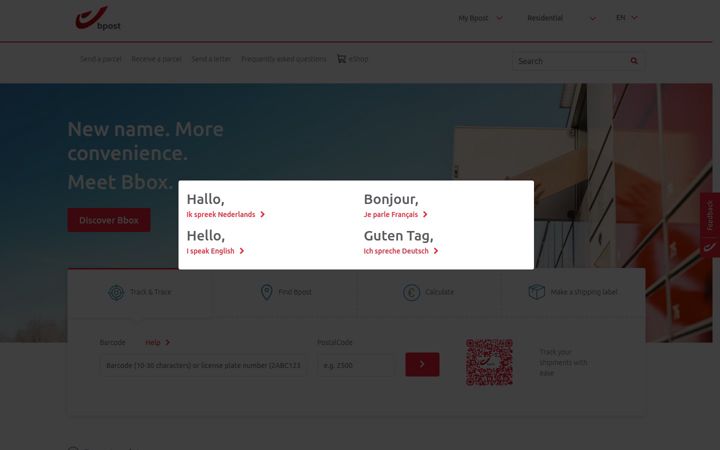The width and height of the screenshot is (720, 450).
Task: Switch to the Track & Trace tab
Action: [x=140, y=292]
